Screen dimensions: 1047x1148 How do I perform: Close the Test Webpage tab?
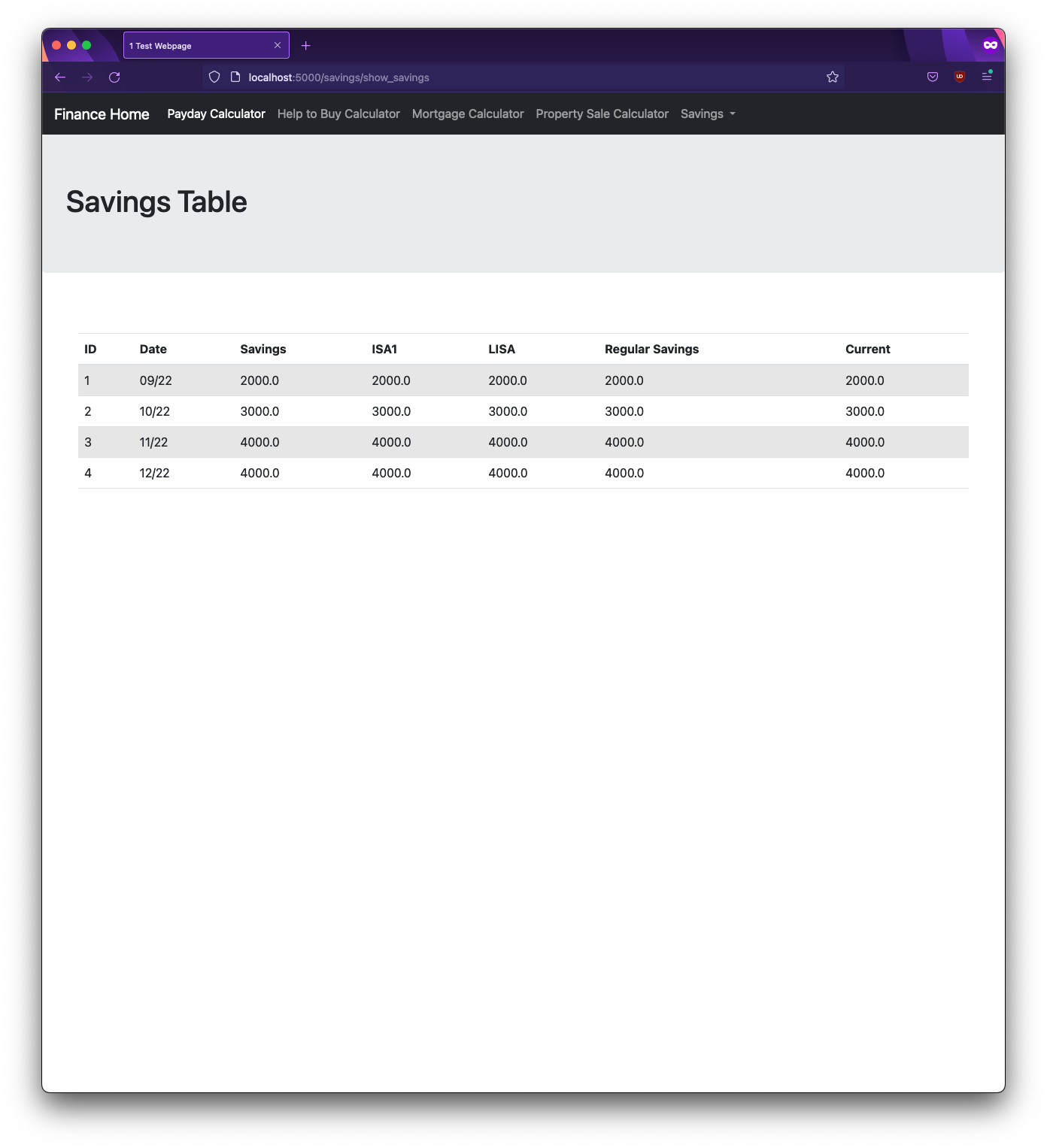[x=278, y=46]
